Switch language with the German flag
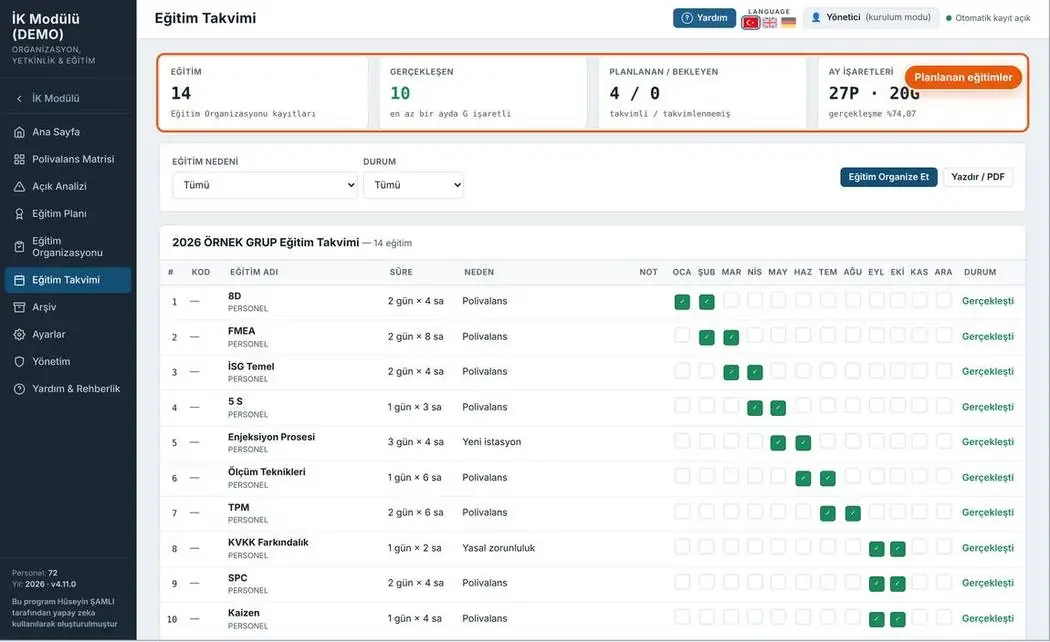 789,23
